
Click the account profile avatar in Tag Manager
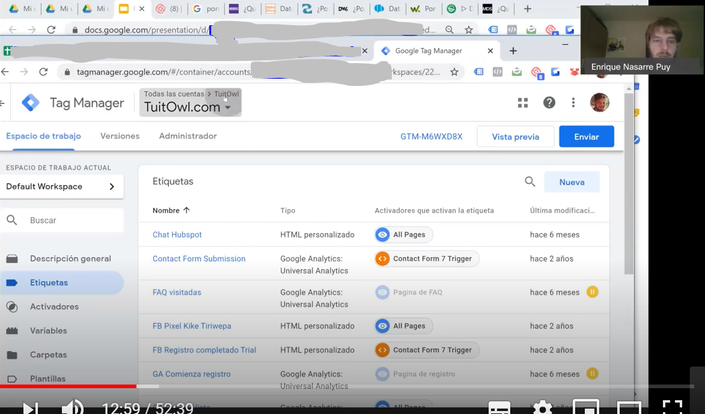pos(599,103)
